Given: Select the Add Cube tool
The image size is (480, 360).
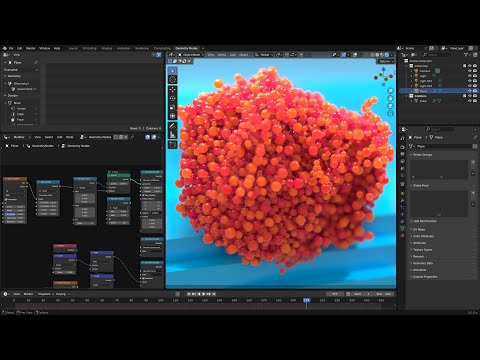Looking at the screenshot, I should point(172,145).
